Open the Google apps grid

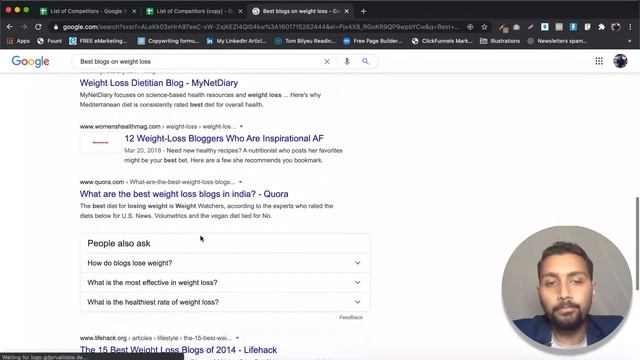point(599,61)
